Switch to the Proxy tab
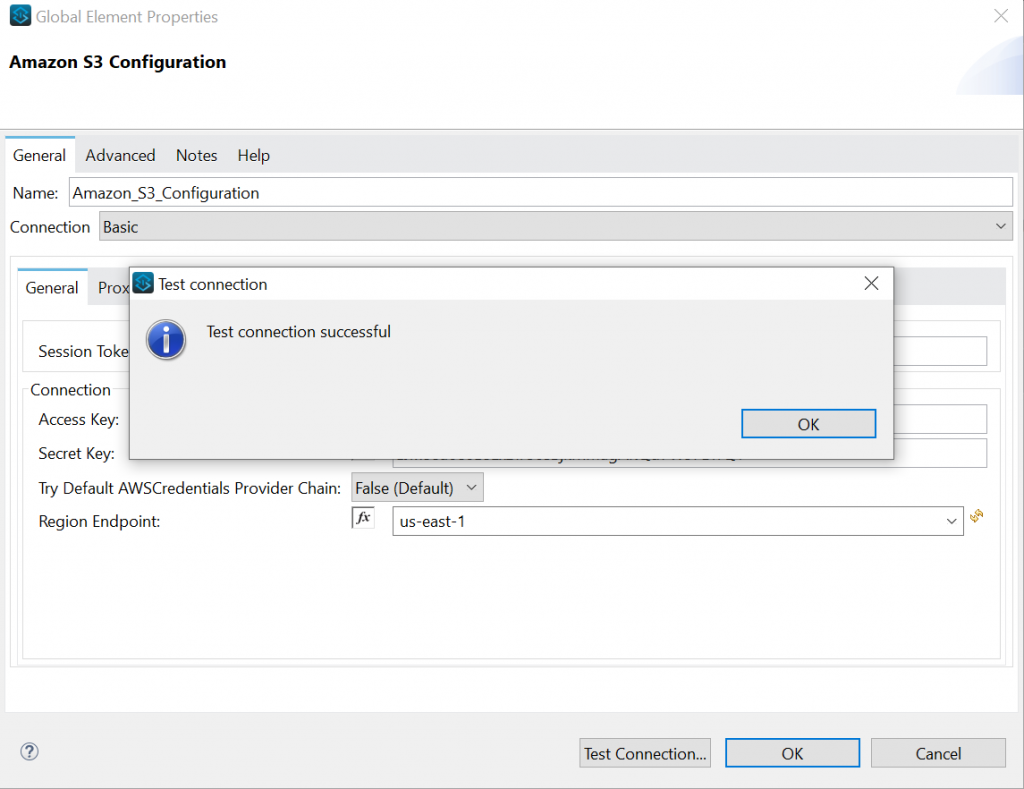1024x789 pixels. tap(113, 287)
